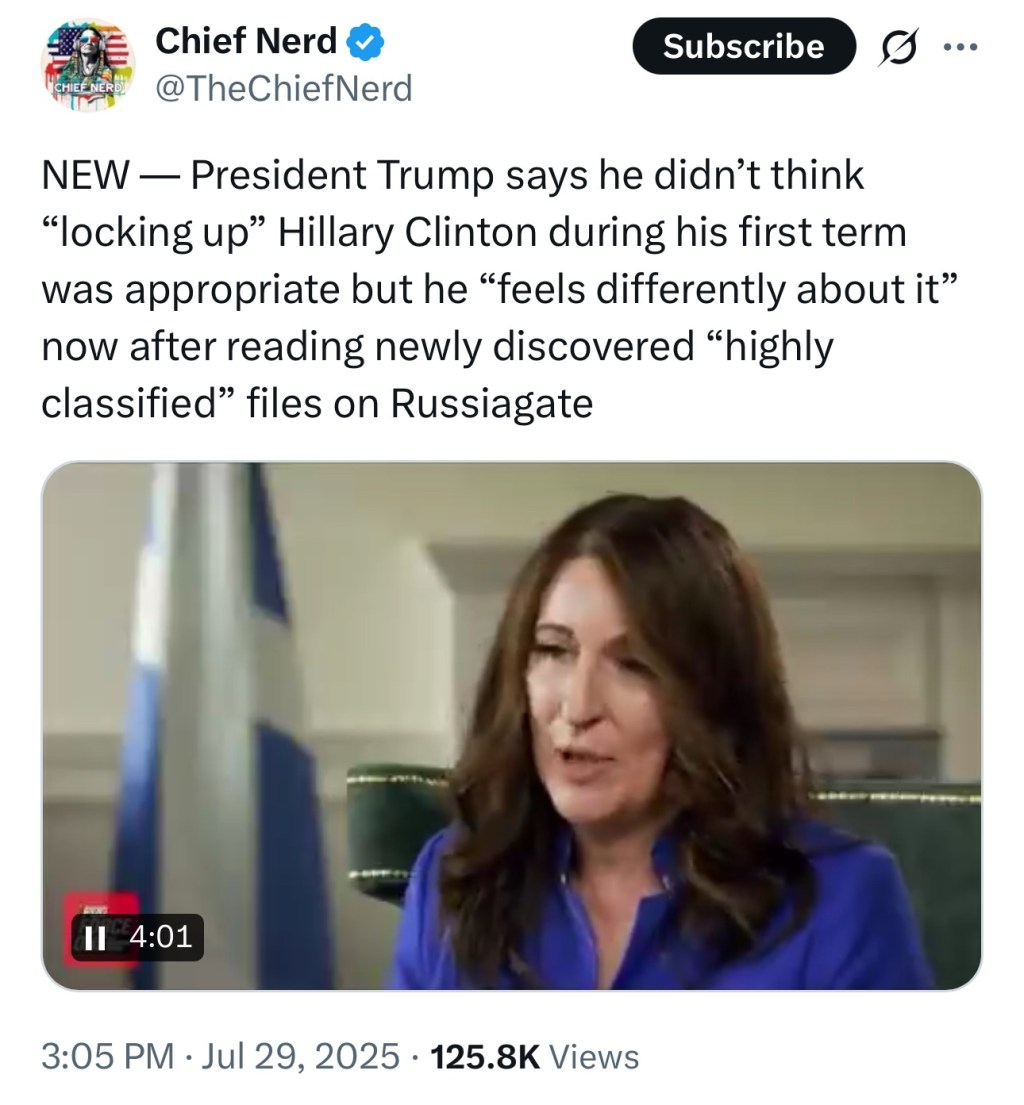Toggle subscription by pressing Subscribe
Screen dimensions: 1024x1105
coord(744,46)
